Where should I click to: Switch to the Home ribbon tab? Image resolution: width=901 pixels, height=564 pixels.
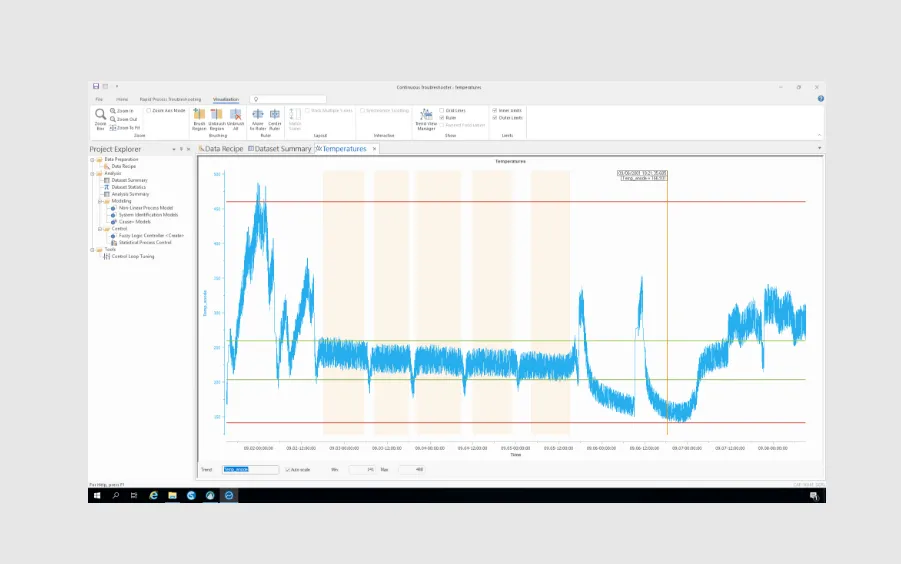point(122,99)
